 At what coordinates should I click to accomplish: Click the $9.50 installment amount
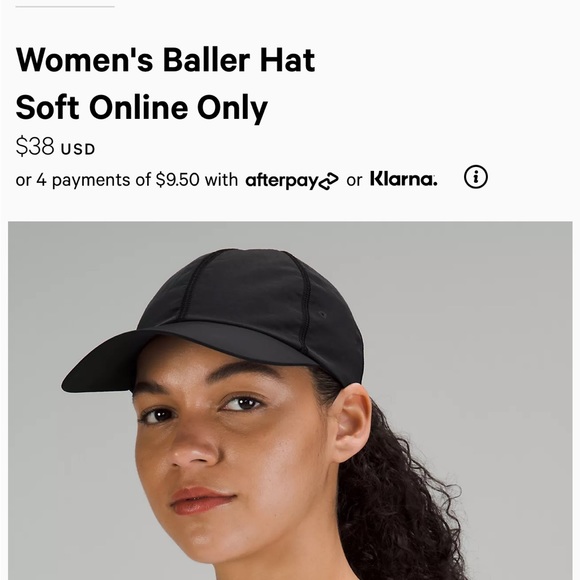point(178,180)
